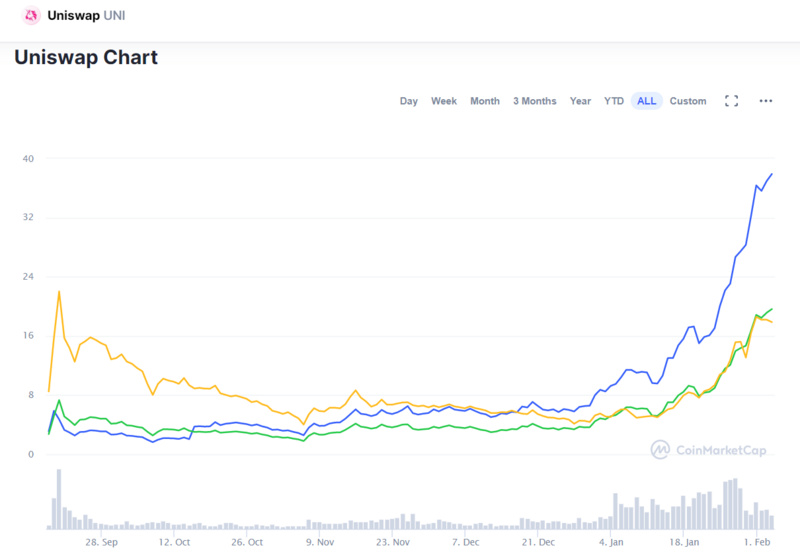This screenshot has height=556, width=800.
Task: Click the 32 y-axis label
Action: 28,217
